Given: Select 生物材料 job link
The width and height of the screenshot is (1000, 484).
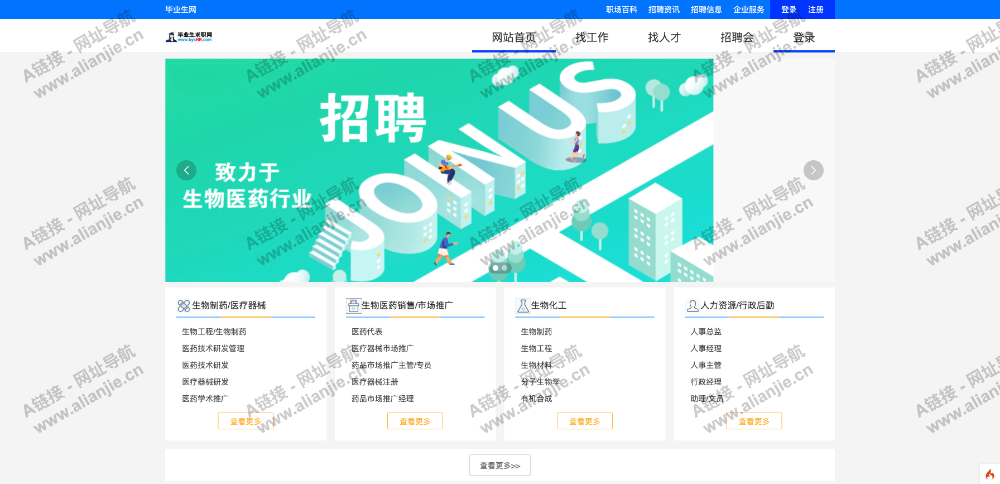Looking at the screenshot, I should click(x=536, y=365).
